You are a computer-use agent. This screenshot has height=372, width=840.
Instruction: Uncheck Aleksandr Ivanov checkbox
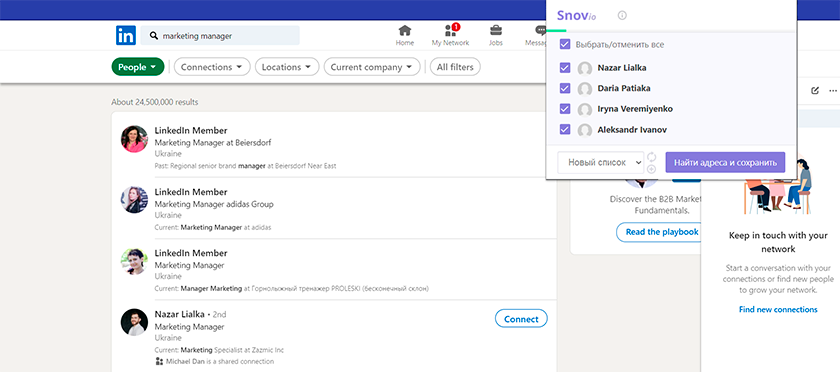click(x=565, y=129)
